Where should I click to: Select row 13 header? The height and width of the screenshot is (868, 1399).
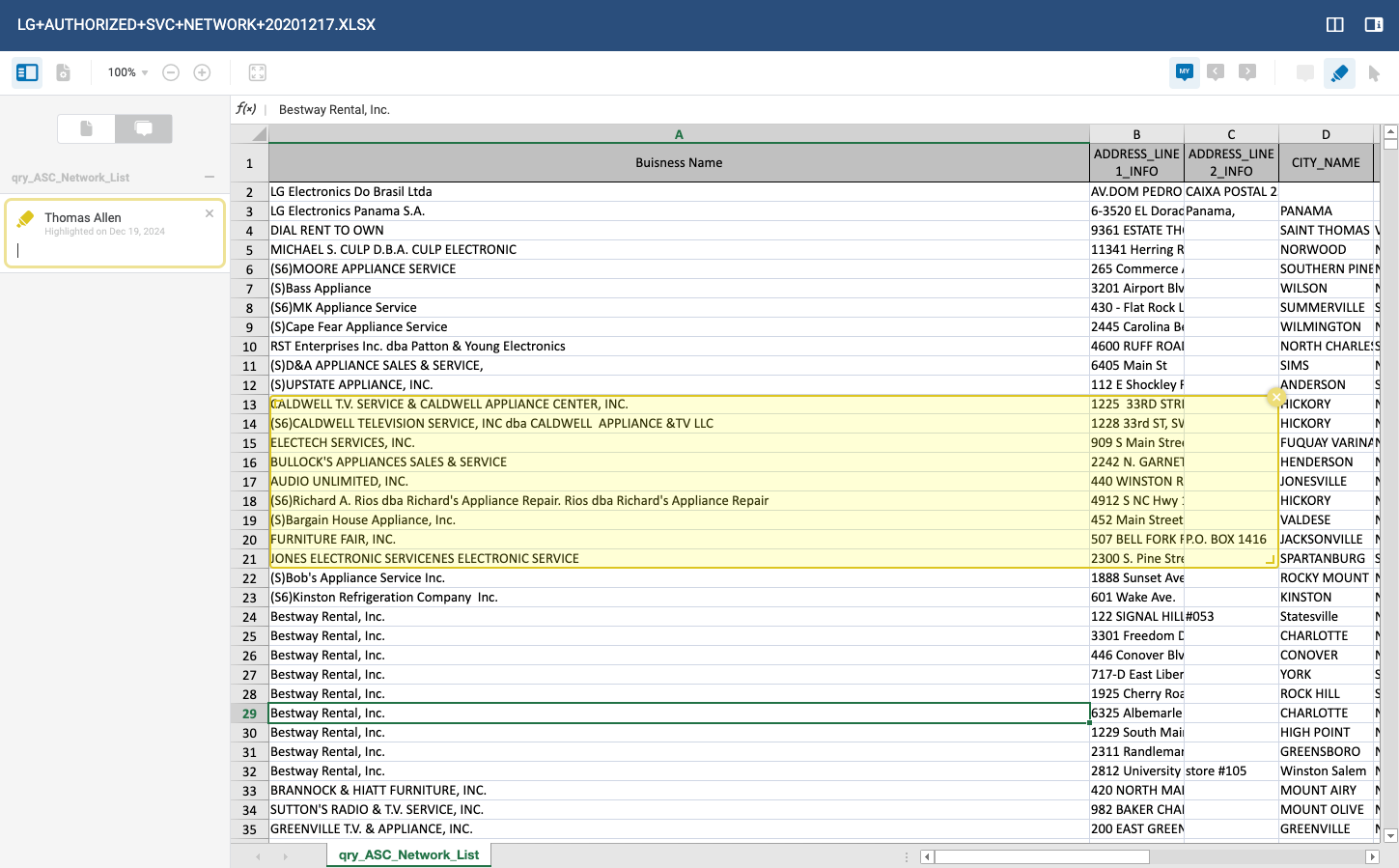click(x=249, y=405)
